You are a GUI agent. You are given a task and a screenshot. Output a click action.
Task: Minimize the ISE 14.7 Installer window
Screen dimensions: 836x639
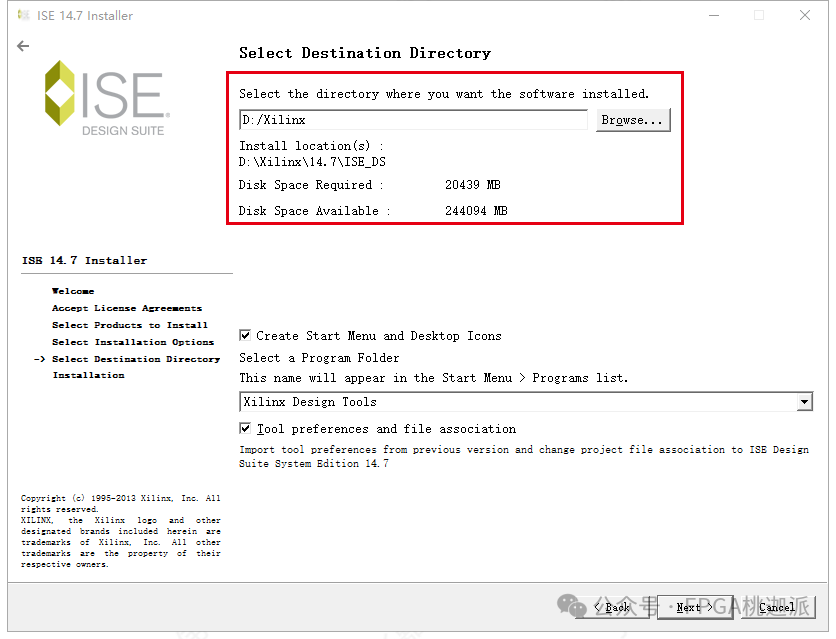[712, 15]
